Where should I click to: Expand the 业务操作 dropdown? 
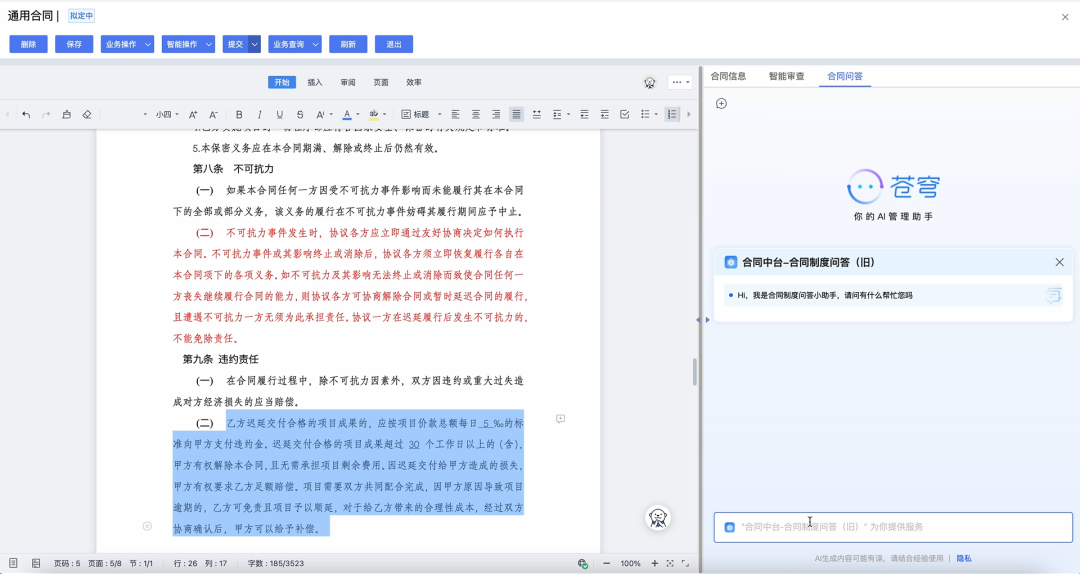(x=127, y=44)
